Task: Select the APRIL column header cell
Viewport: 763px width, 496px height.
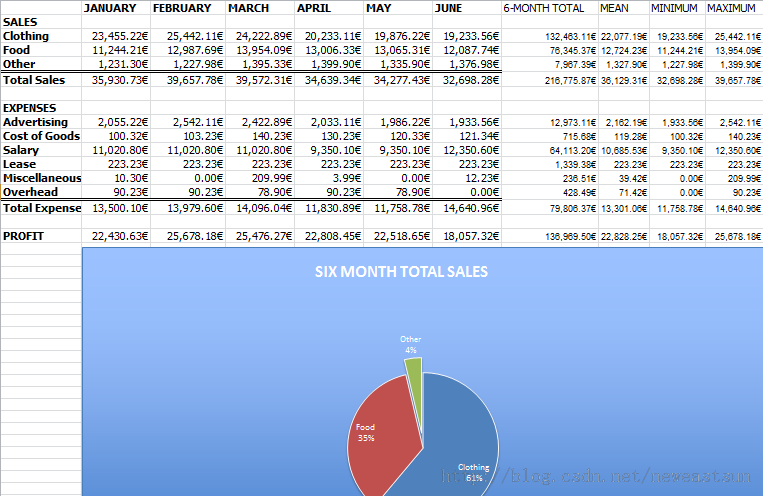Action: (329, 8)
